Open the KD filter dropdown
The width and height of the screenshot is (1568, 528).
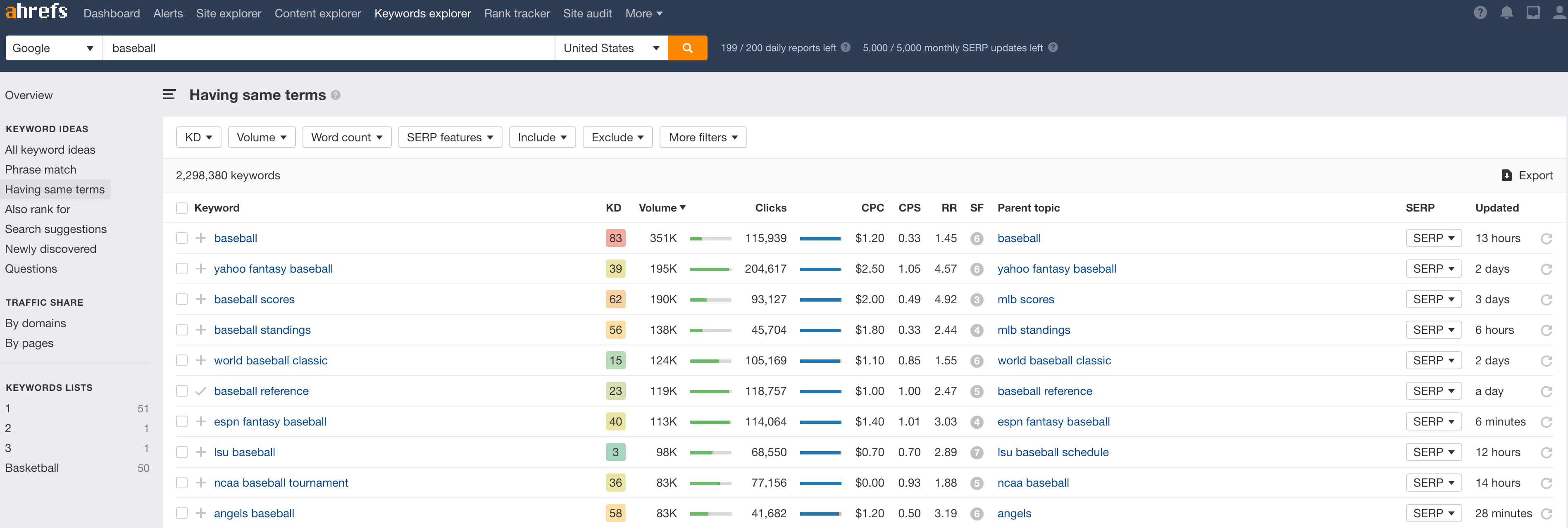coord(198,138)
